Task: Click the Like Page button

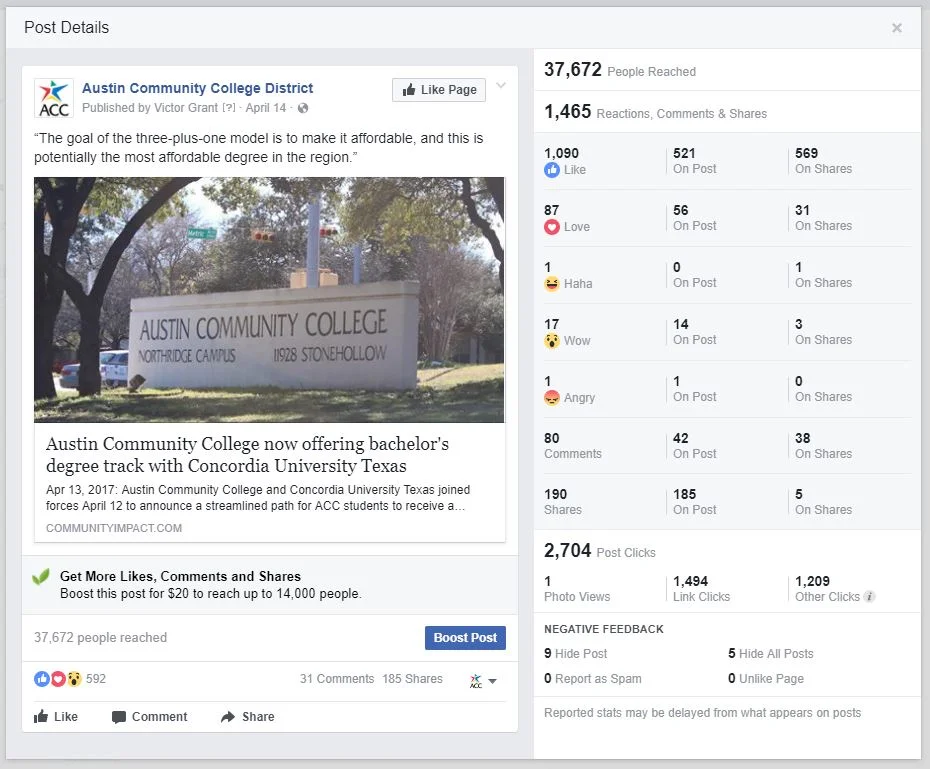Action: [x=438, y=89]
